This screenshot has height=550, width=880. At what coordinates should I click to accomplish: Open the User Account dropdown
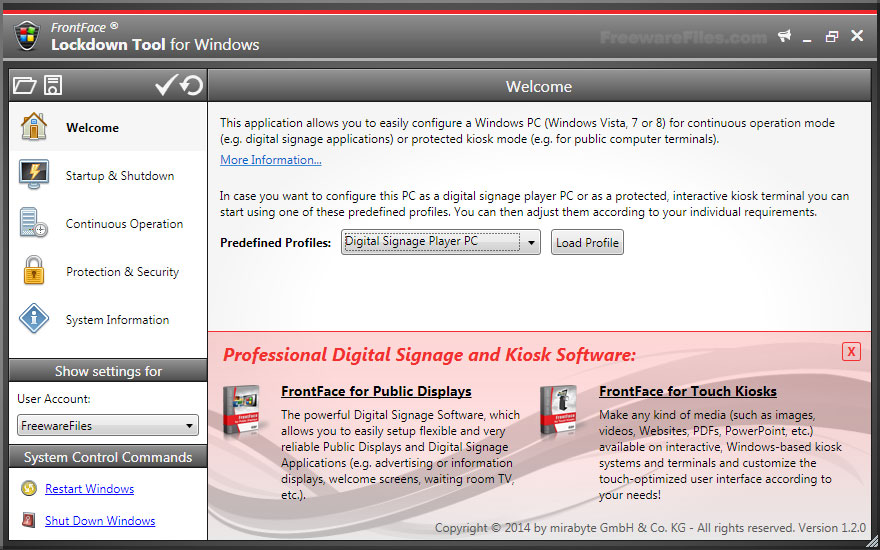(108, 425)
